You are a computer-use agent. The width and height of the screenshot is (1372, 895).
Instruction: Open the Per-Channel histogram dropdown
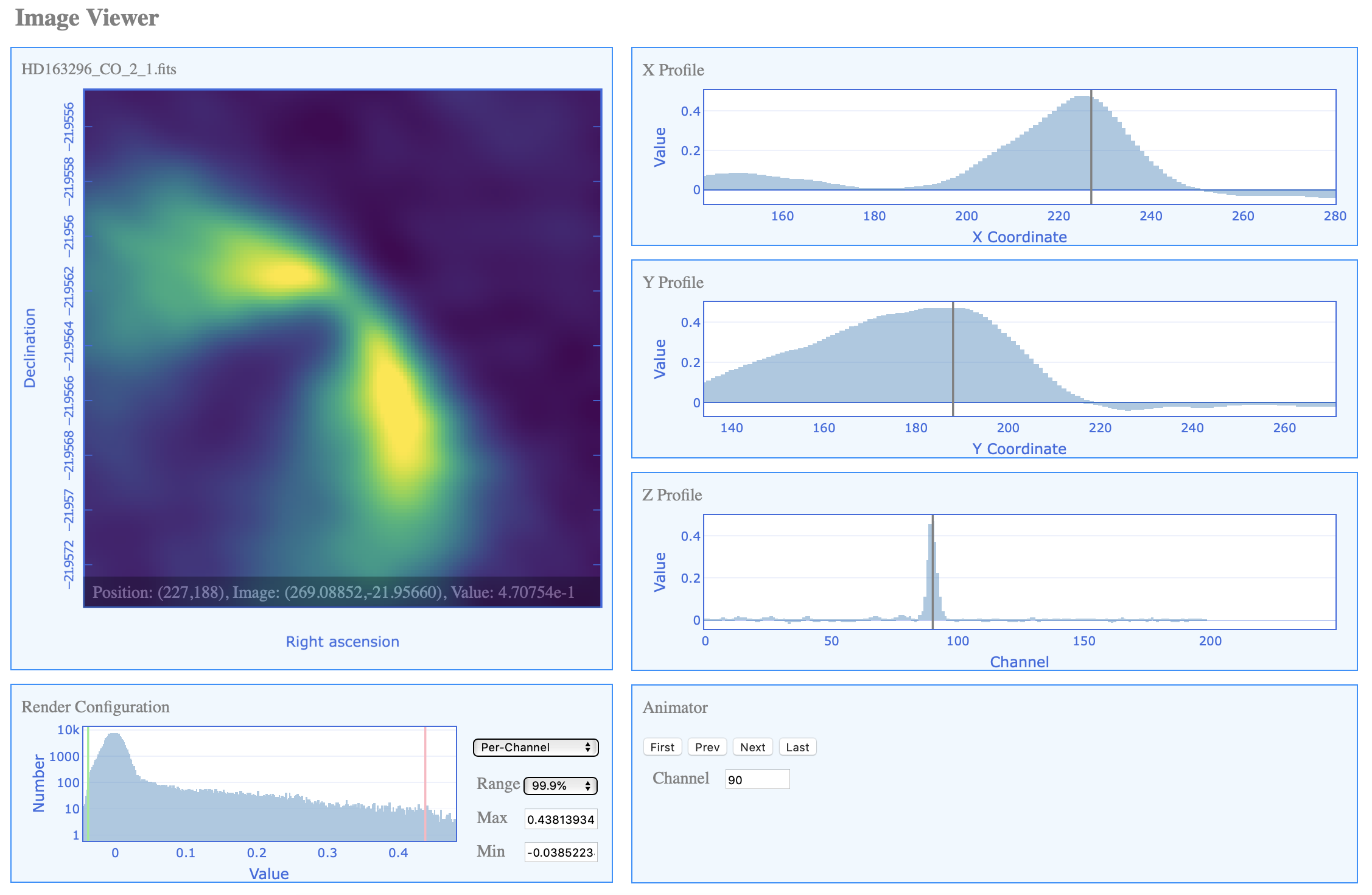coord(535,747)
